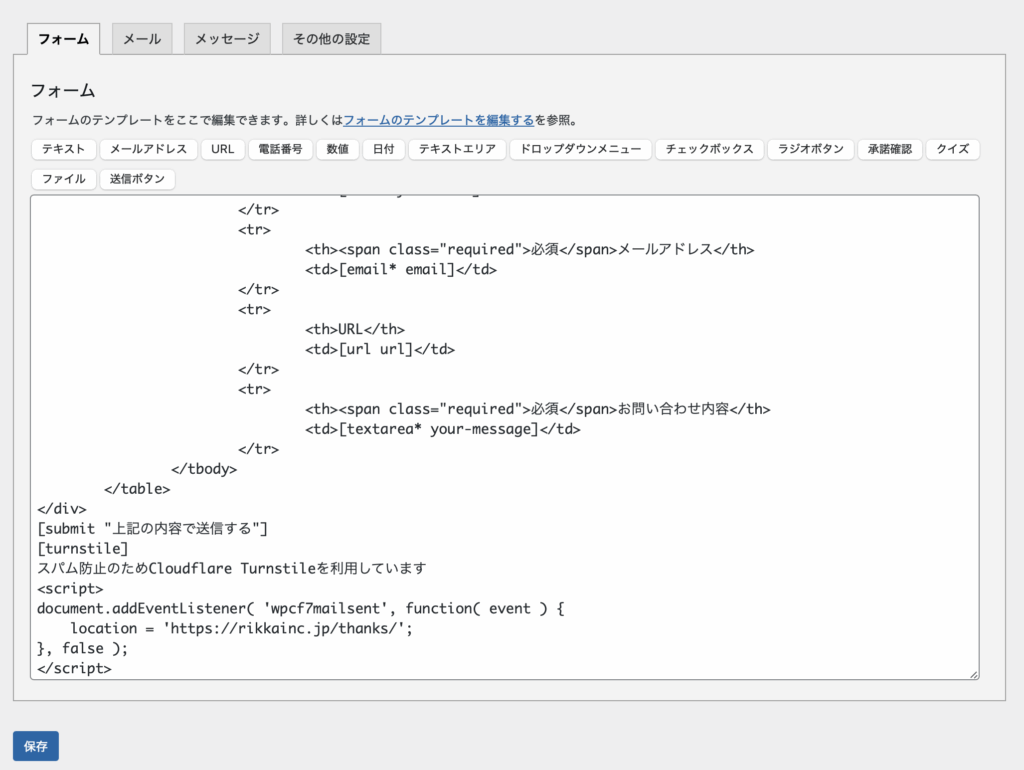This screenshot has height=770, width=1024.
Task: Click the </table> closing tag line
Action: coord(137,489)
